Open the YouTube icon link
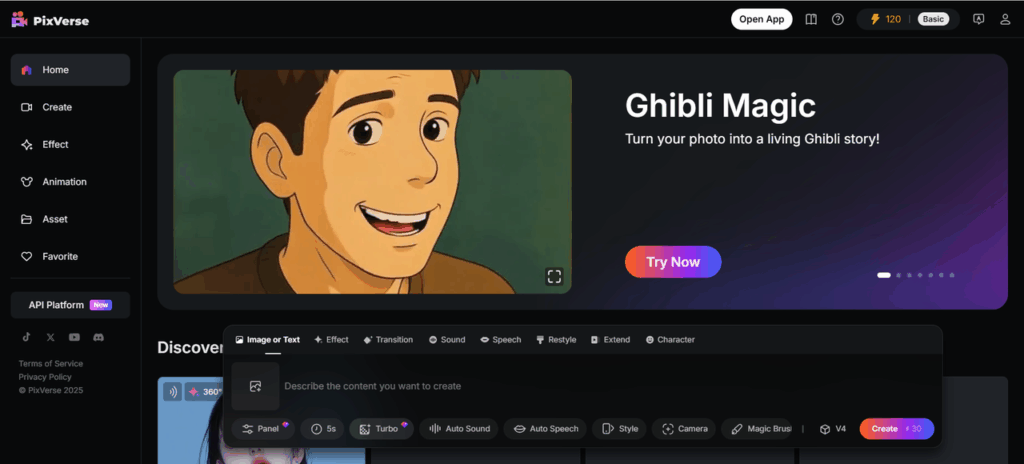Screen dimensions: 1024x464 (75, 338)
